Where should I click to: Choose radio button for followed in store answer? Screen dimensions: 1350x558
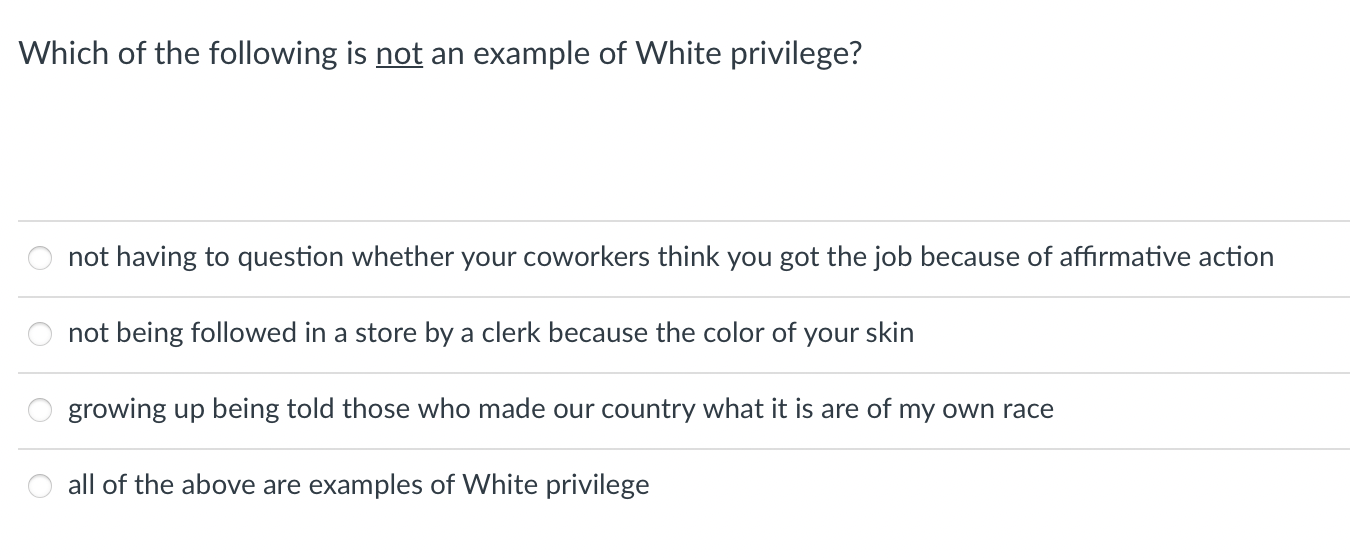(40, 335)
